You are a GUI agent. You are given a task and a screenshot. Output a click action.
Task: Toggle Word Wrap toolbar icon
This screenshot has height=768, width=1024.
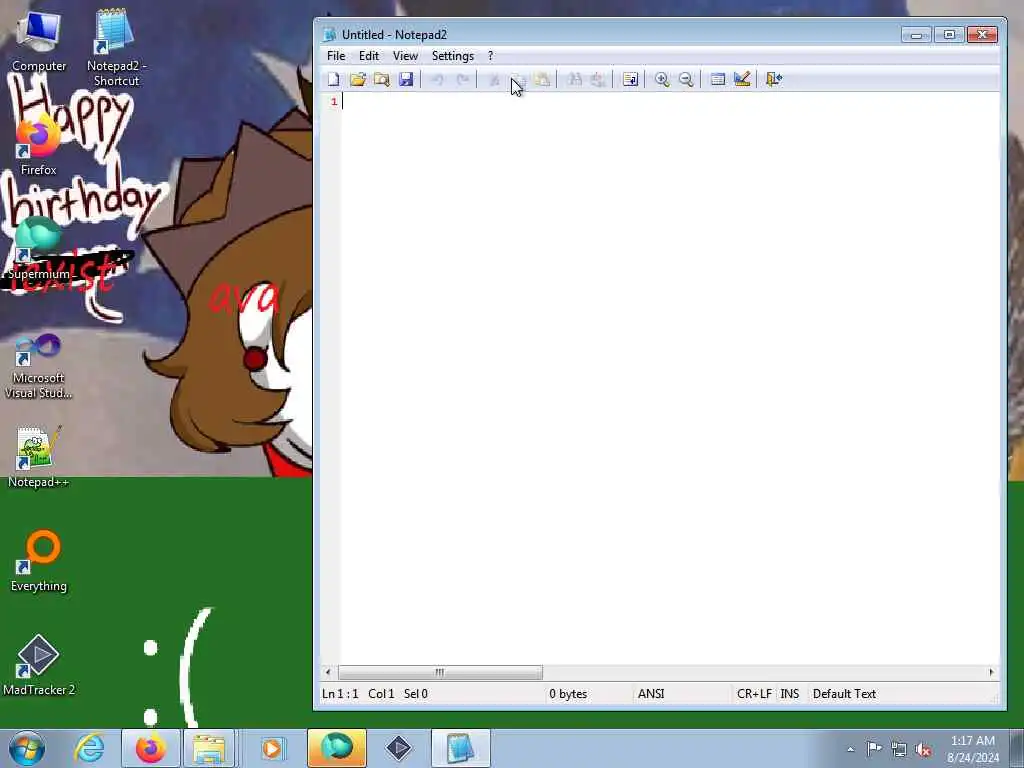[630, 80]
